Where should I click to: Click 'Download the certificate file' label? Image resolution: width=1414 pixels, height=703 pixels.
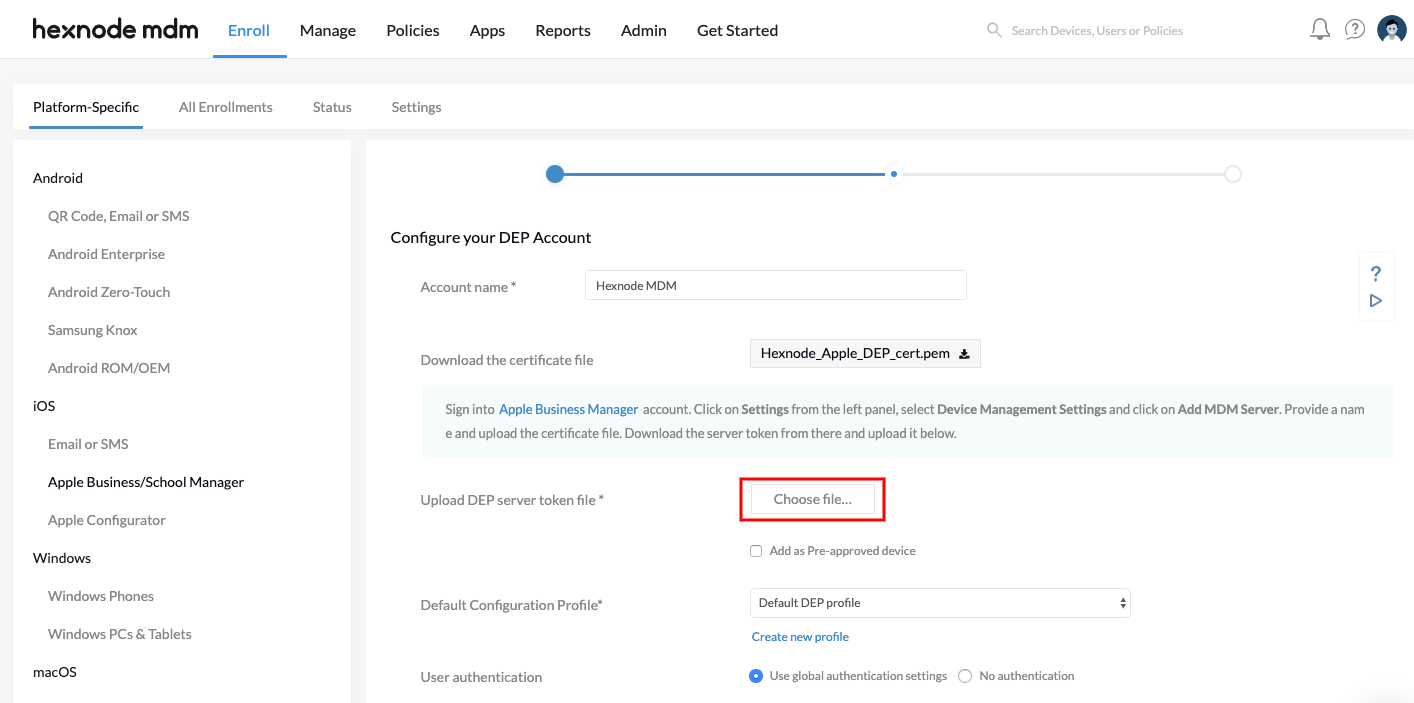(507, 360)
